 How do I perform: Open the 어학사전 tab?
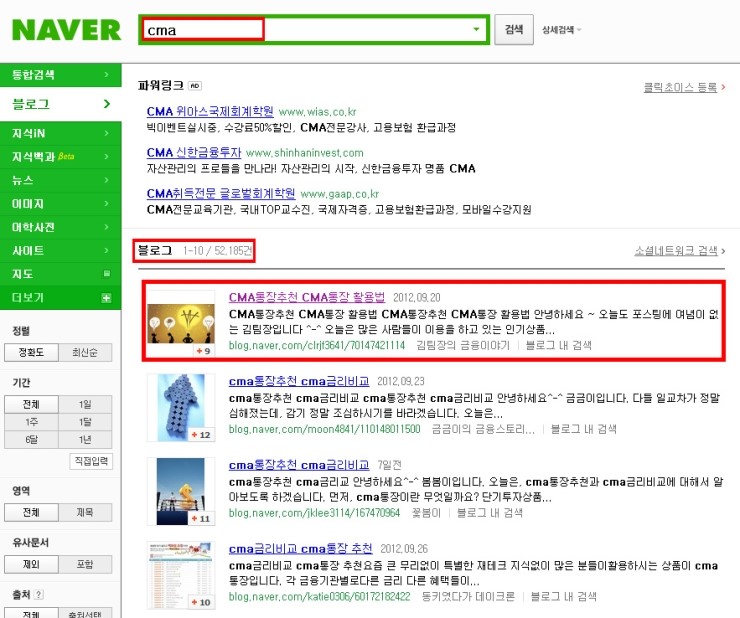click(60, 227)
